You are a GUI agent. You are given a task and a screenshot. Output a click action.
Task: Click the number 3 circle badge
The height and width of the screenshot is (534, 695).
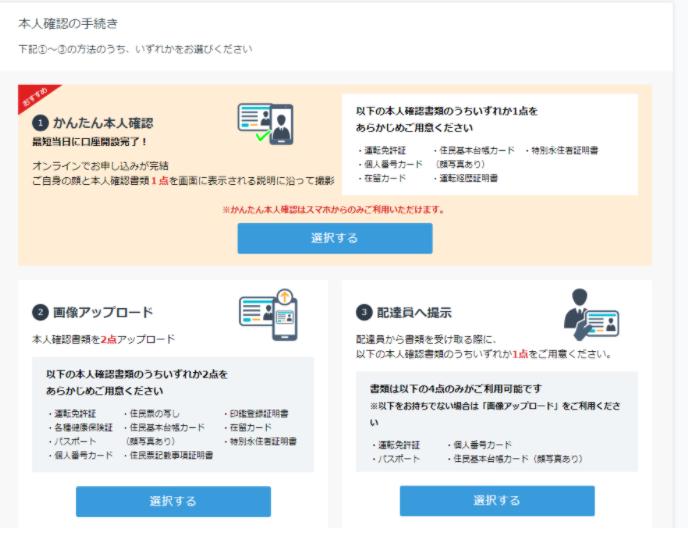(x=364, y=312)
